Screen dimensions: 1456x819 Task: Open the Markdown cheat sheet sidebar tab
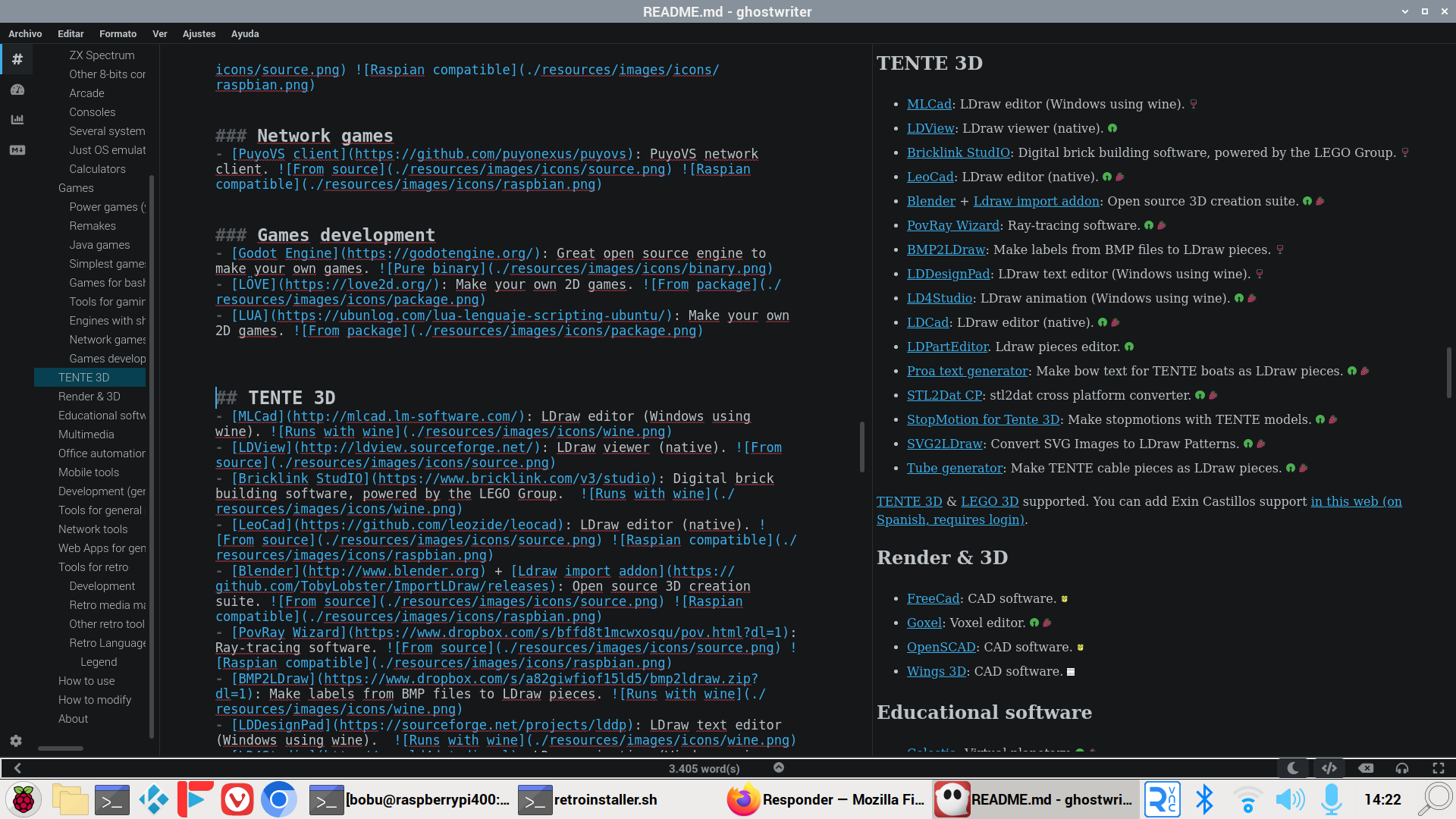click(x=17, y=150)
